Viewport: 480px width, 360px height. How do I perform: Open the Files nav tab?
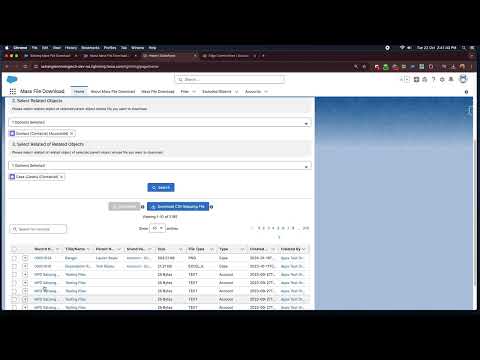[x=185, y=91]
